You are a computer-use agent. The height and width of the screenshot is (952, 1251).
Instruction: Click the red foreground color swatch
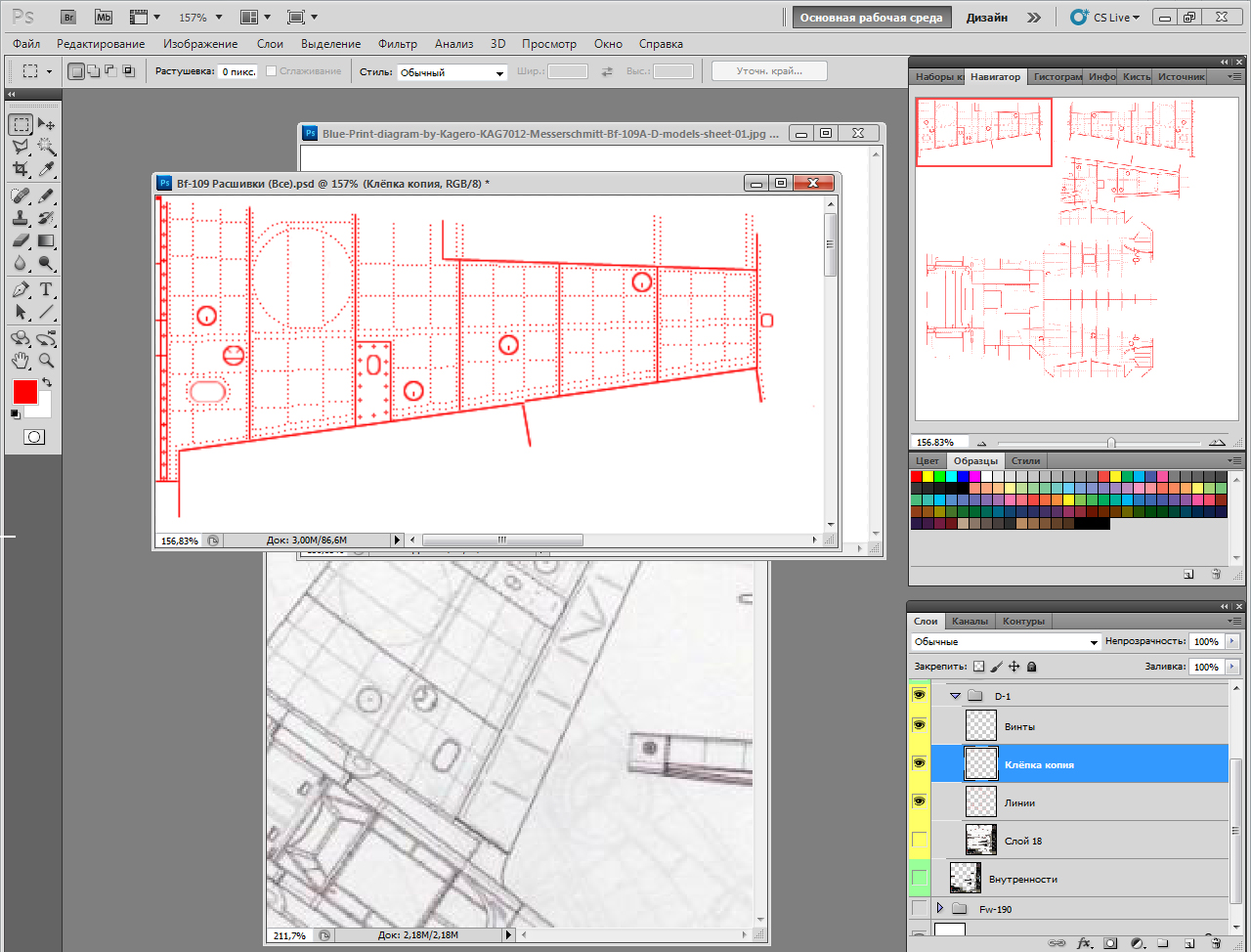tap(24, 392)
